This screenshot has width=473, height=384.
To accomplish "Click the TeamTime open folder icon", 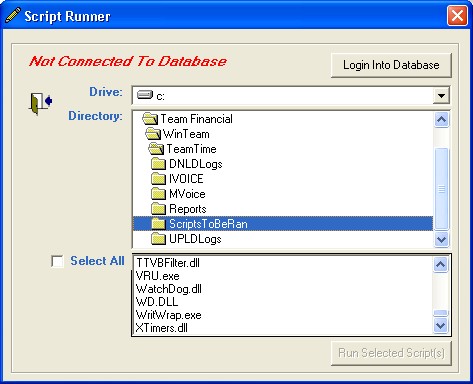I will click(x=156, y=149).
